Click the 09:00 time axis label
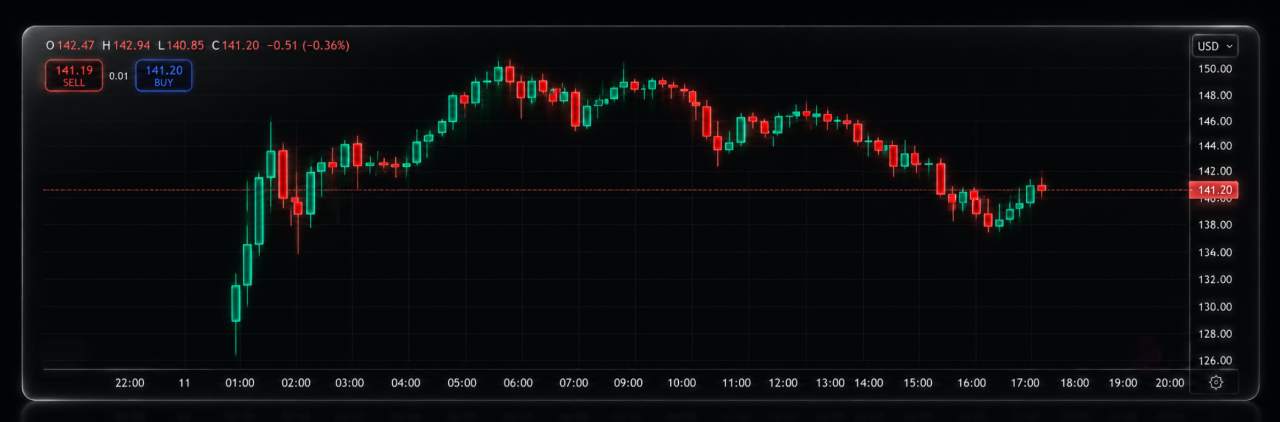1280x422 pixels. [629, 383]
